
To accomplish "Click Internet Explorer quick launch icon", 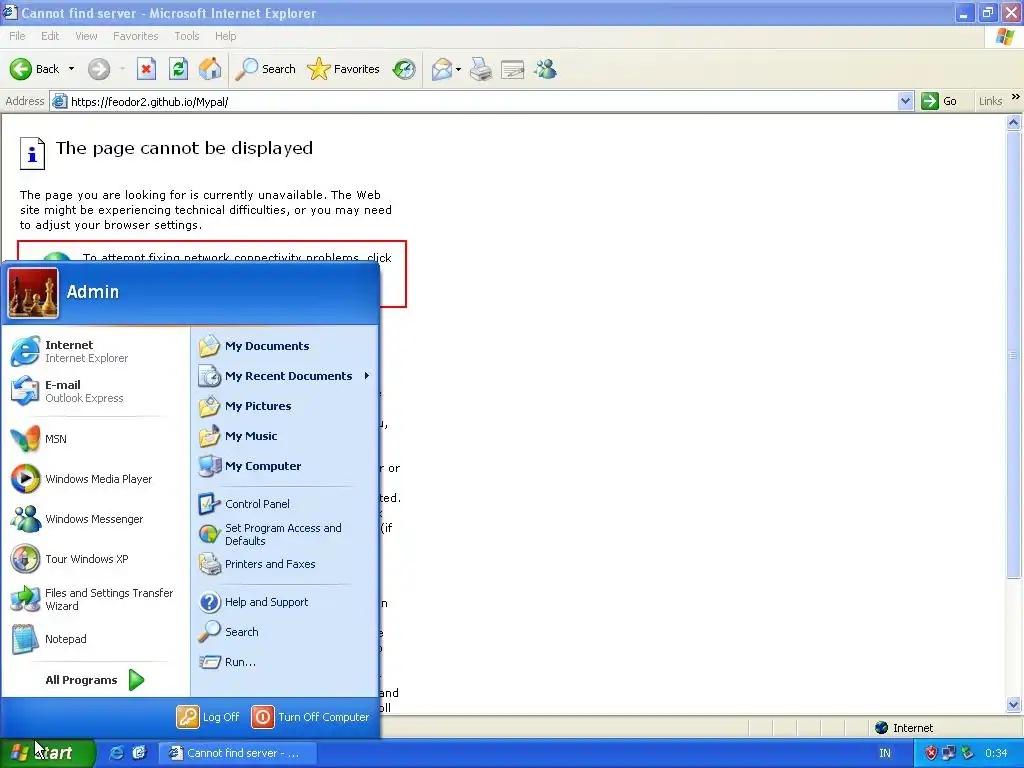I will tap(116, 753).
